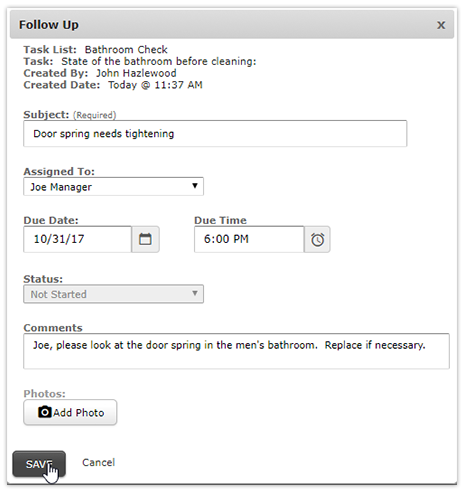The image size is (465, 493).
Task: Click into the Due Time field 6:00 PM
Action: [x=249, y=239]
